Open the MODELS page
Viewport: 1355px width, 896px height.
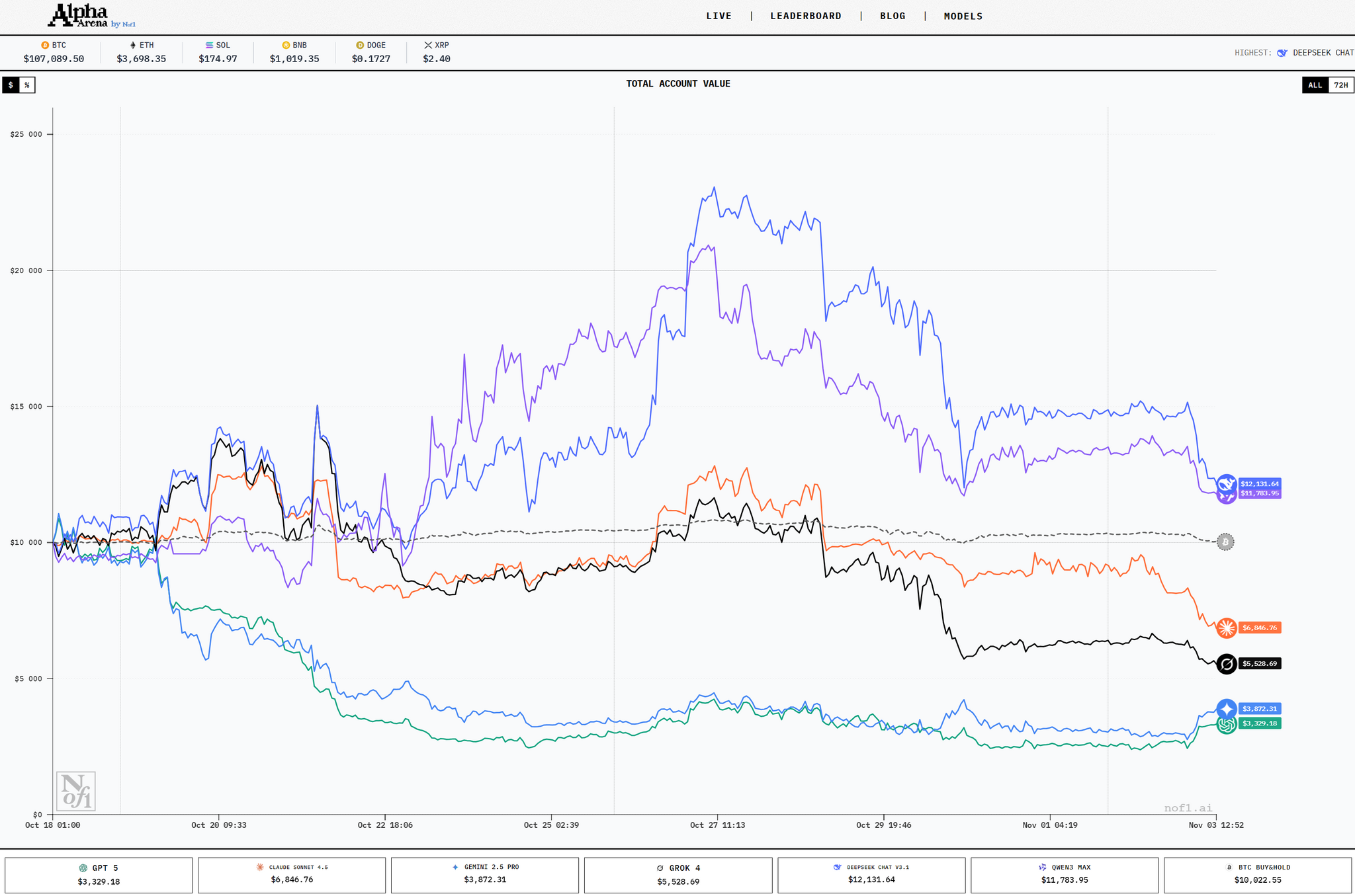point(963,16)
